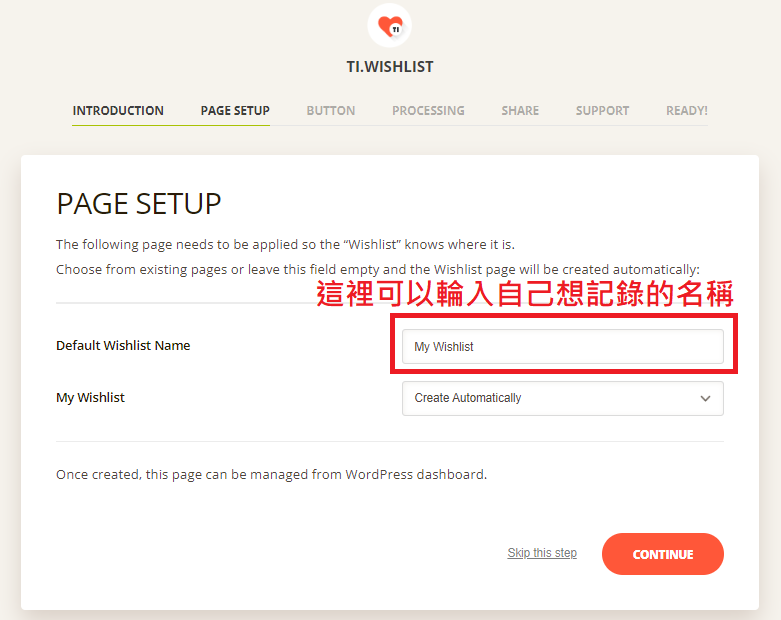The height and width of the screenshot is (620, 781).
Task: Open the Processing step tab
Action: [x=428, y=111]
